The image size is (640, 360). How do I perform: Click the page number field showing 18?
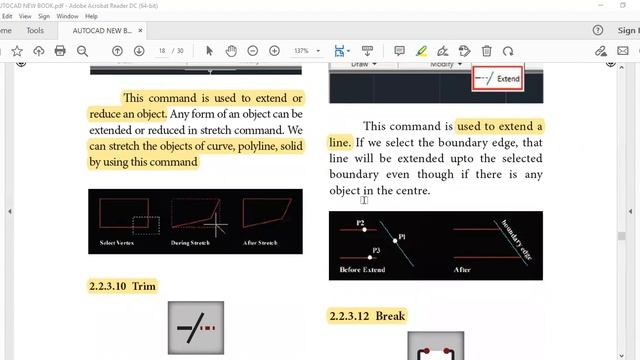[162, 51]
